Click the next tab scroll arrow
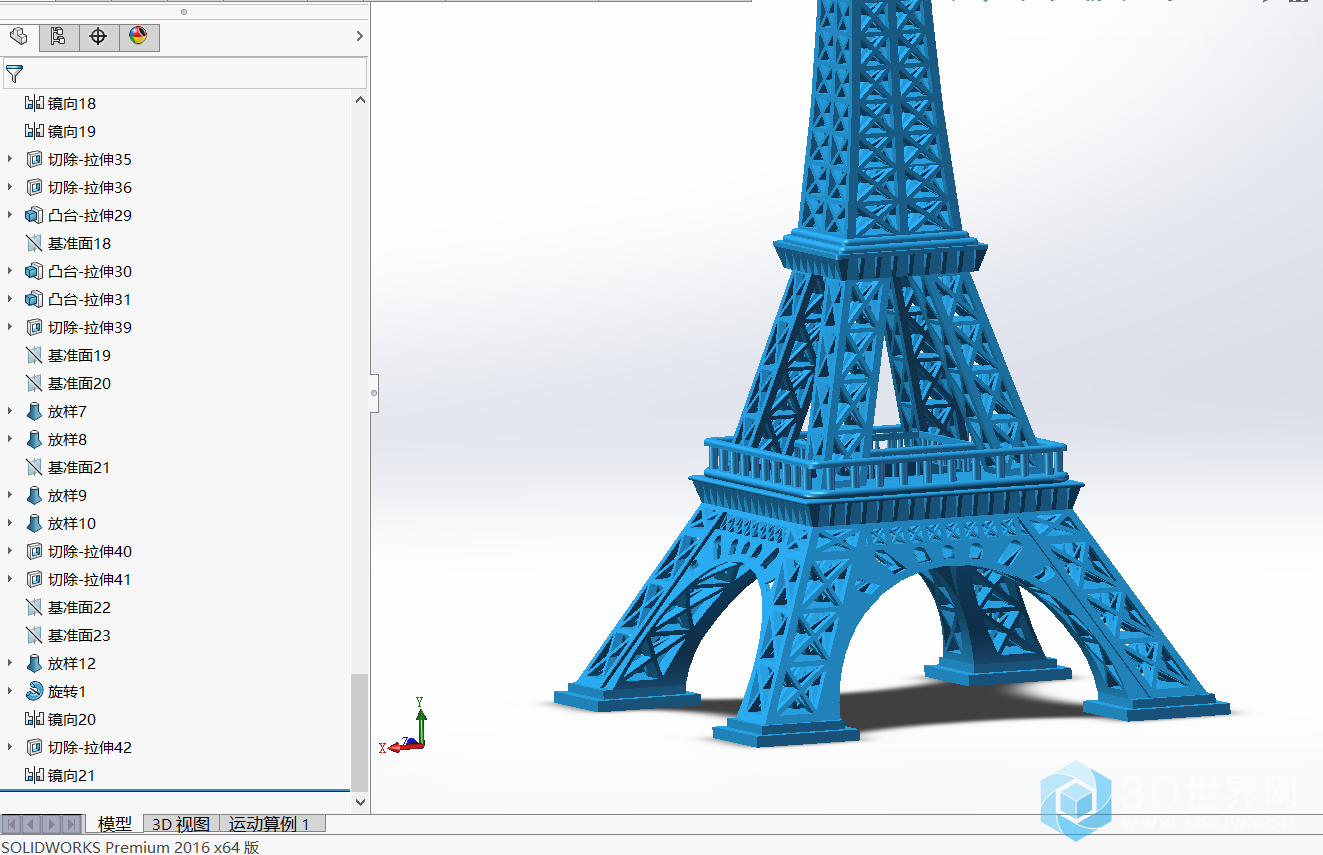The width and height of the screenshot is (1323, 855). pyautogui.click(x=52, y=824)
